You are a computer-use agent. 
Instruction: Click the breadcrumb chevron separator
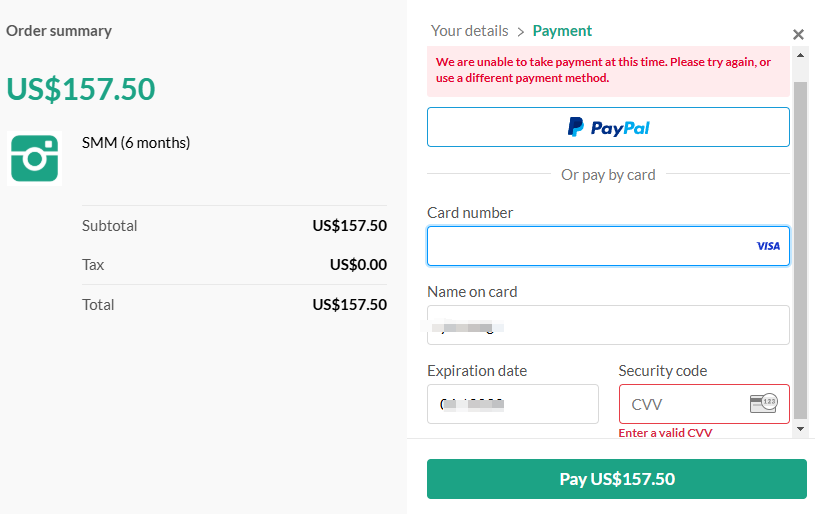click(521, 32)
